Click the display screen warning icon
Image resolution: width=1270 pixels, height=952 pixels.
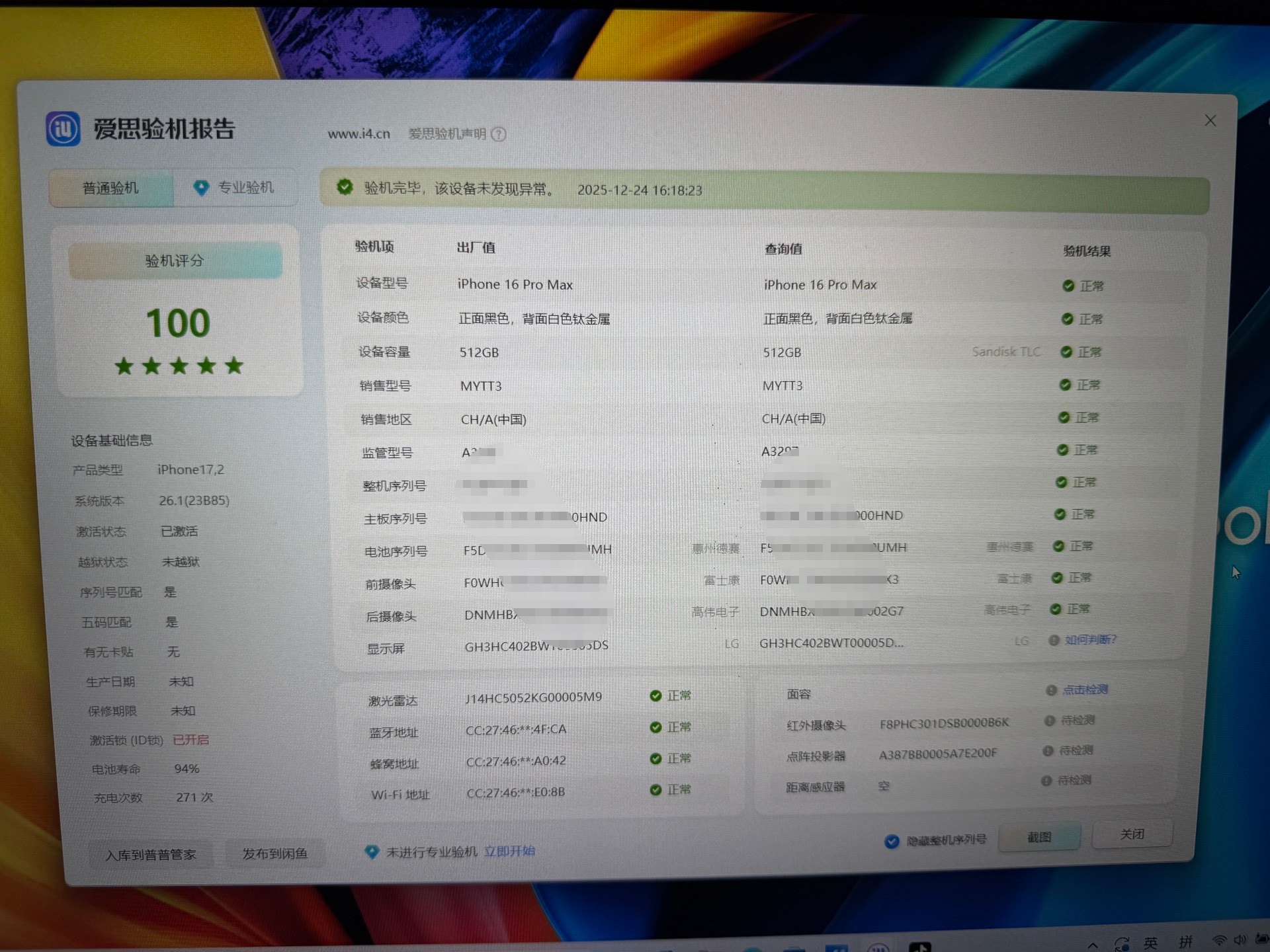[1054, 640]
